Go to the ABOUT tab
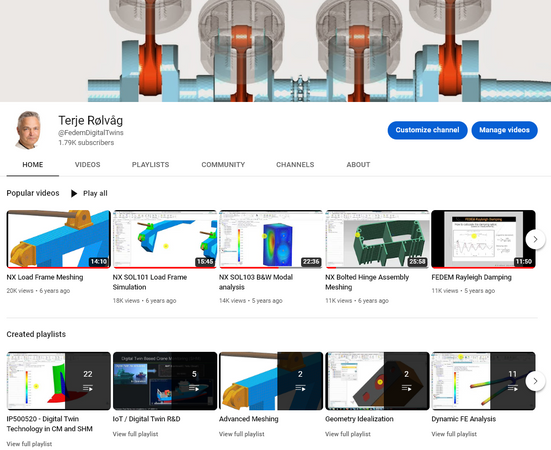Viewport: 551px width, 450px height. [x=358, y=164]
